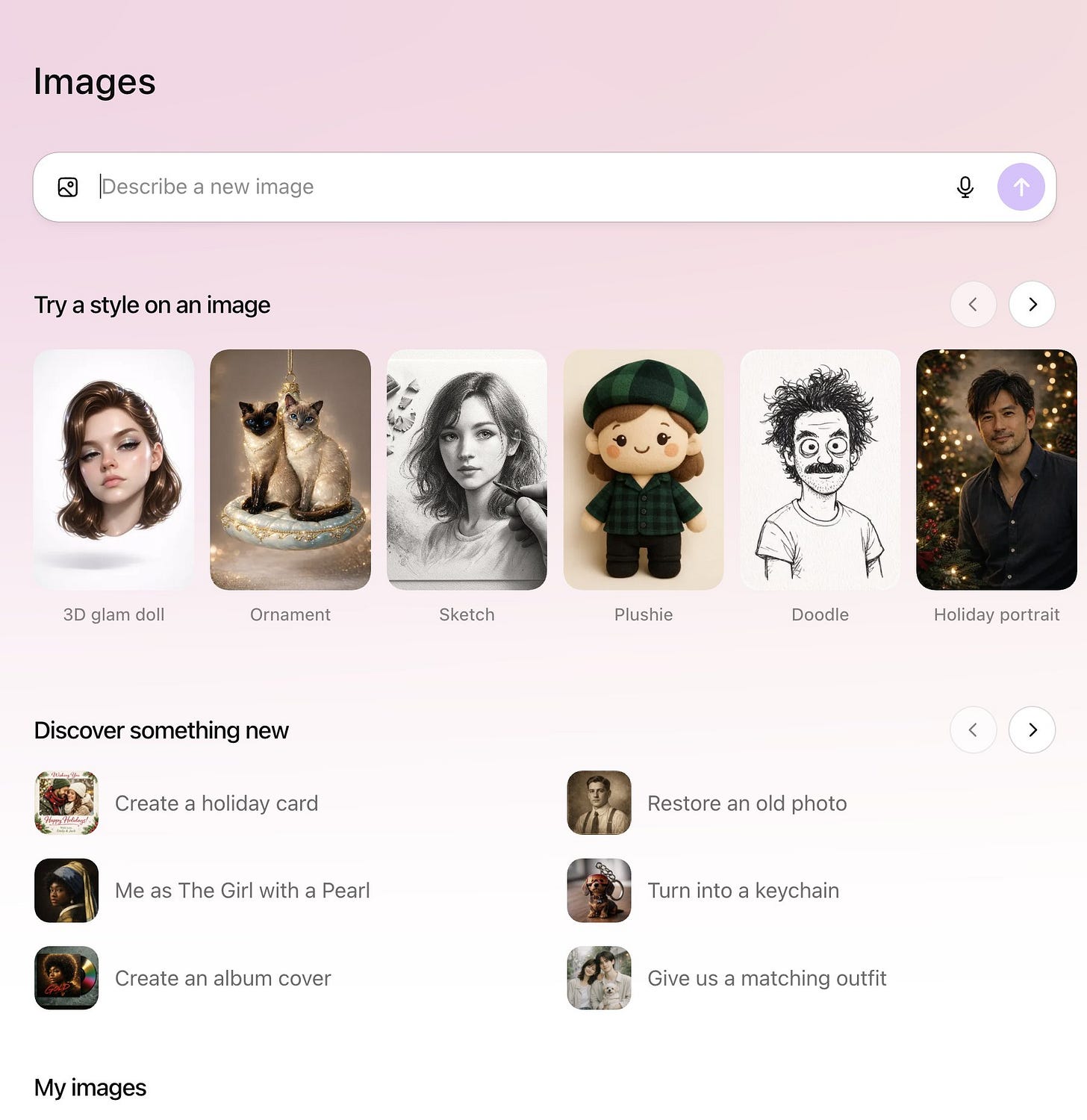Click the old photo restoration icon
1087x1120 pixels.
click(x=599, y=803)
